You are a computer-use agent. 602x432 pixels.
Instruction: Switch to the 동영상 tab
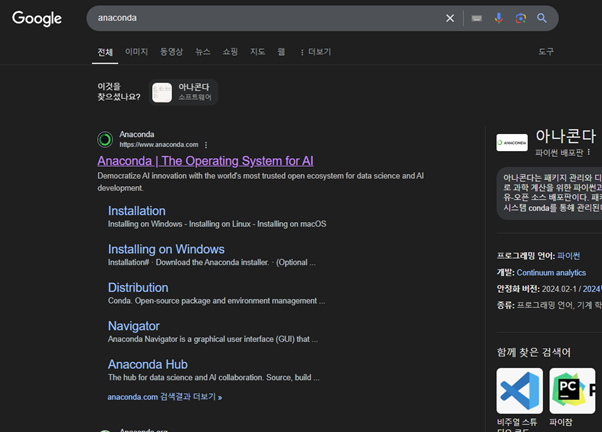(171, 52)
